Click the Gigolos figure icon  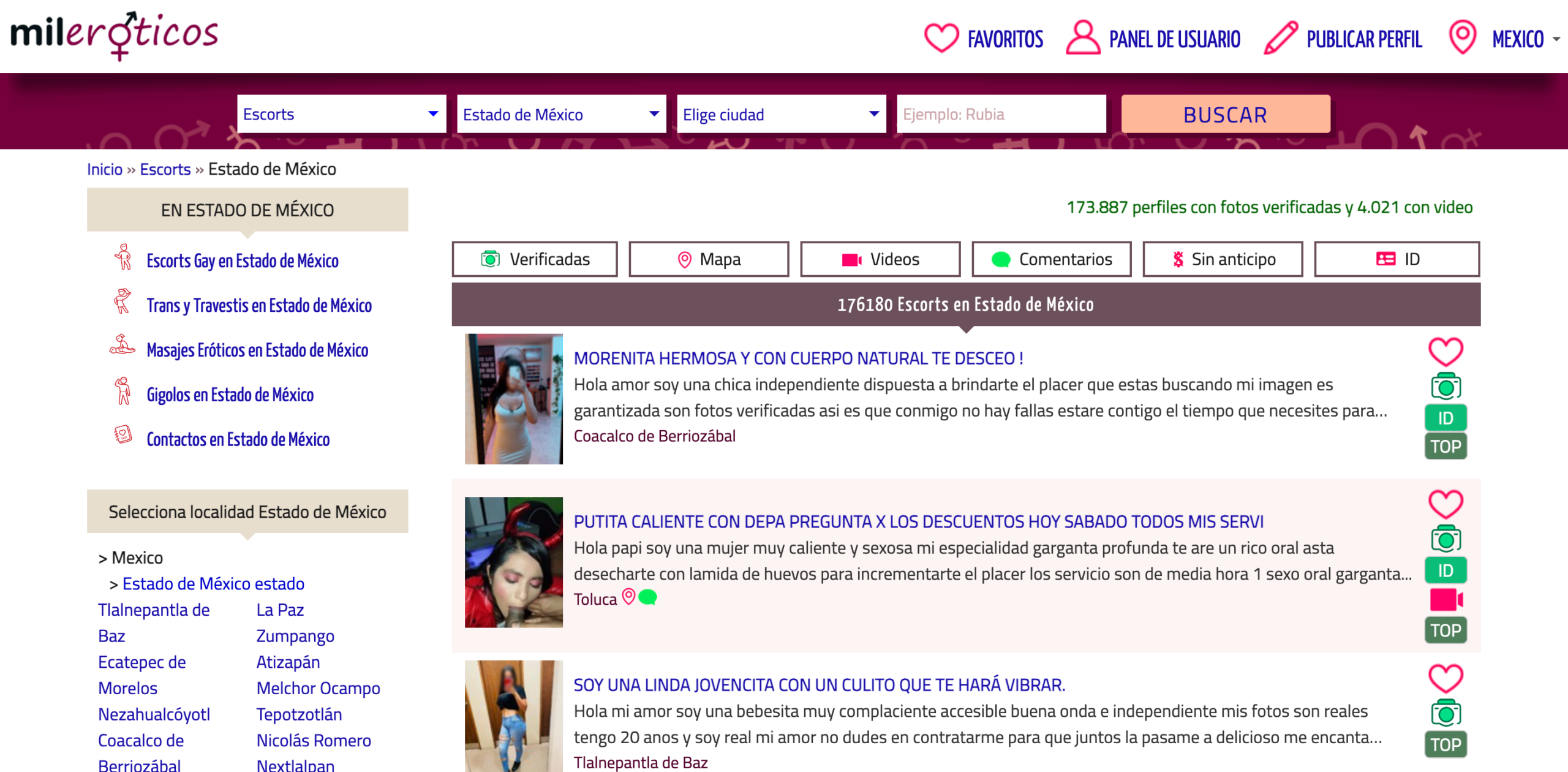pos(123,391)
